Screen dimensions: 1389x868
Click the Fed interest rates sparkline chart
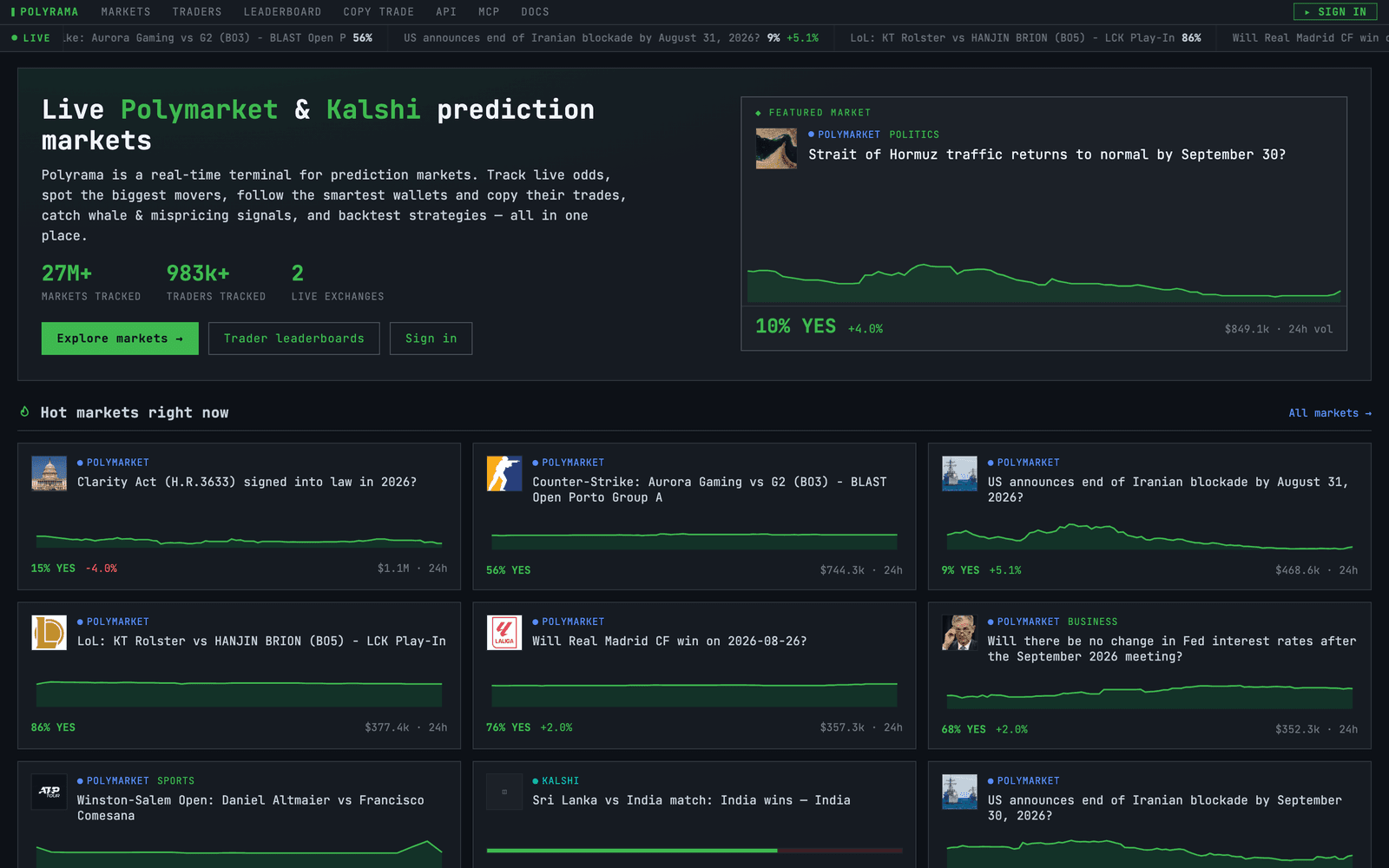pos(1149,696)
